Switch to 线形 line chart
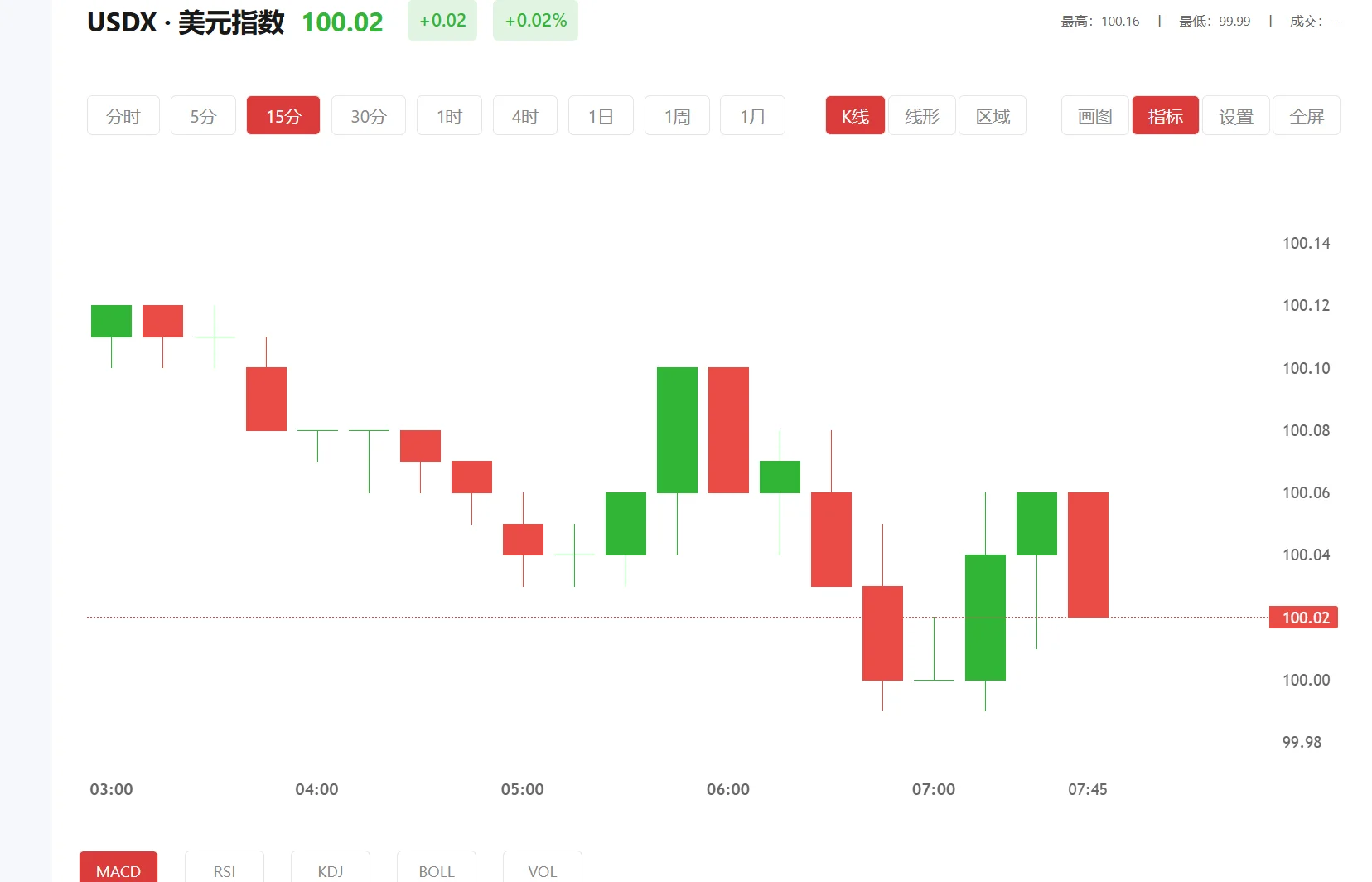The width and height of the screenshot is (1372, 882). pyautogui.click(x=922, y=116)
